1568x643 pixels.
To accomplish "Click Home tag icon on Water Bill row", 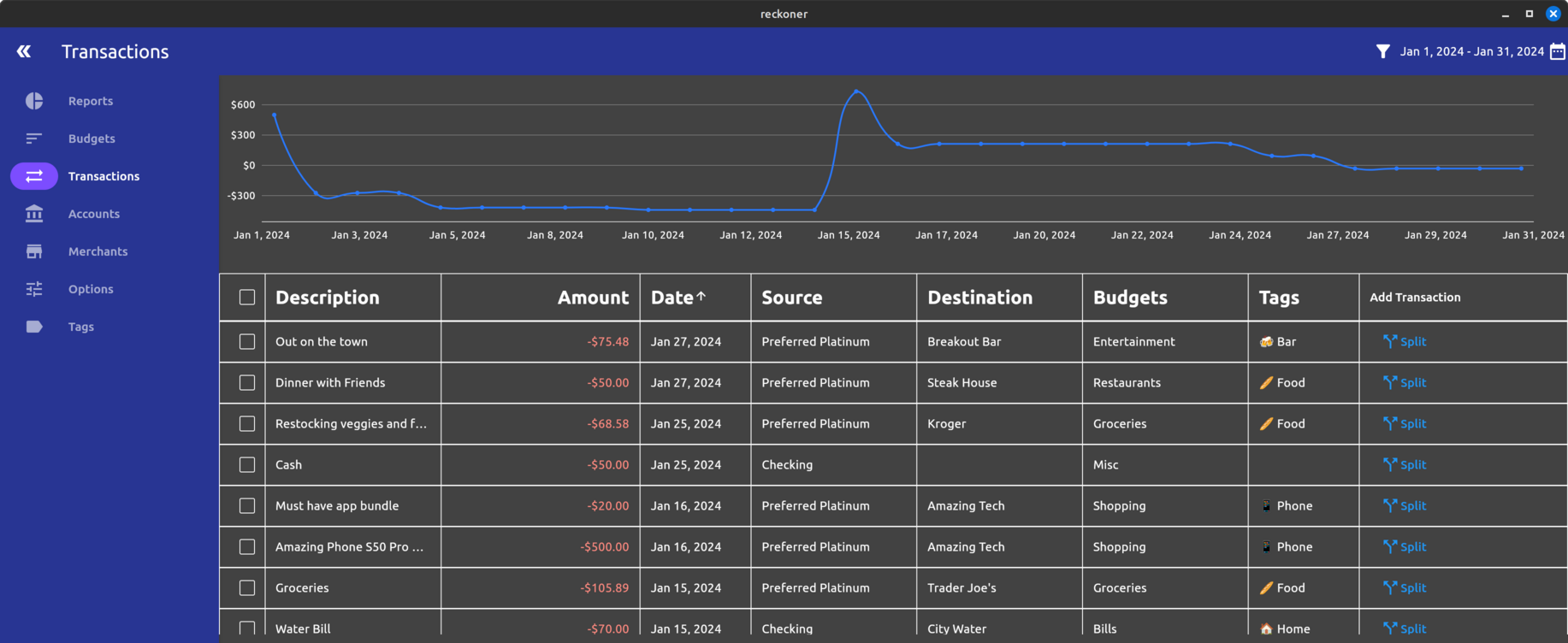I will tap(1266, 628).
